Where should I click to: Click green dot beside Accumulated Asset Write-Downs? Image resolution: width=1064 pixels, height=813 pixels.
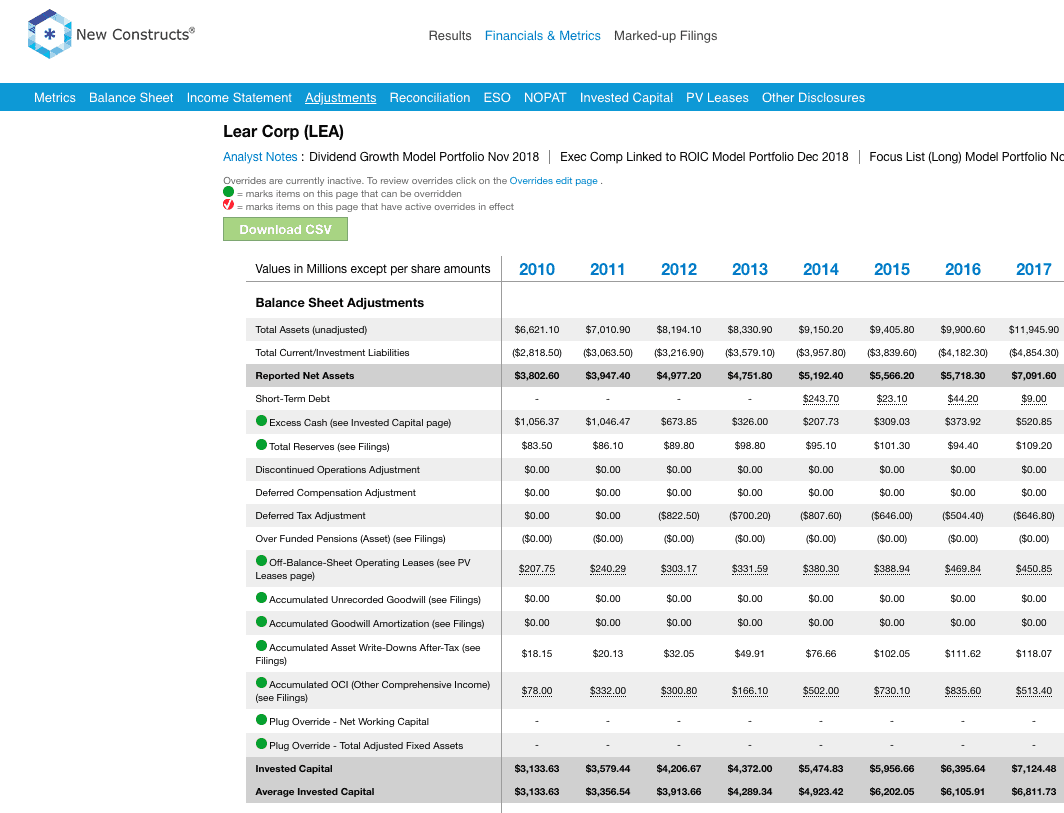[261, 645]
